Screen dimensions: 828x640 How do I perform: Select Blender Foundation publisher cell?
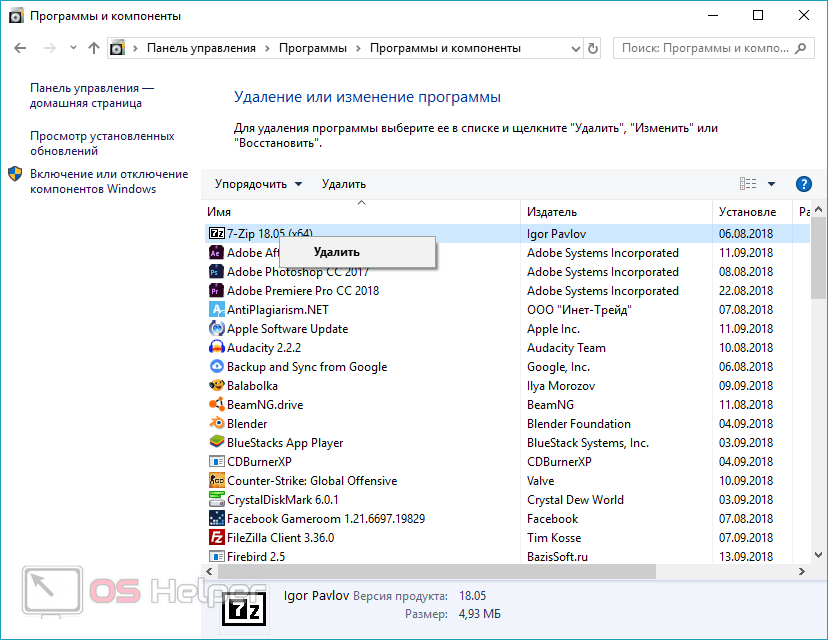[579, 423]
